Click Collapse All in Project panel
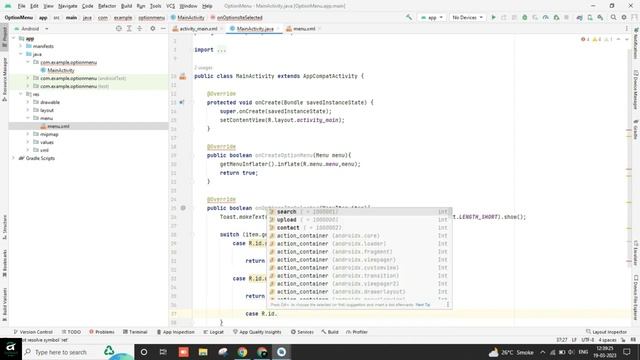Screen dimensions: 640x360 tap(140, 29)
